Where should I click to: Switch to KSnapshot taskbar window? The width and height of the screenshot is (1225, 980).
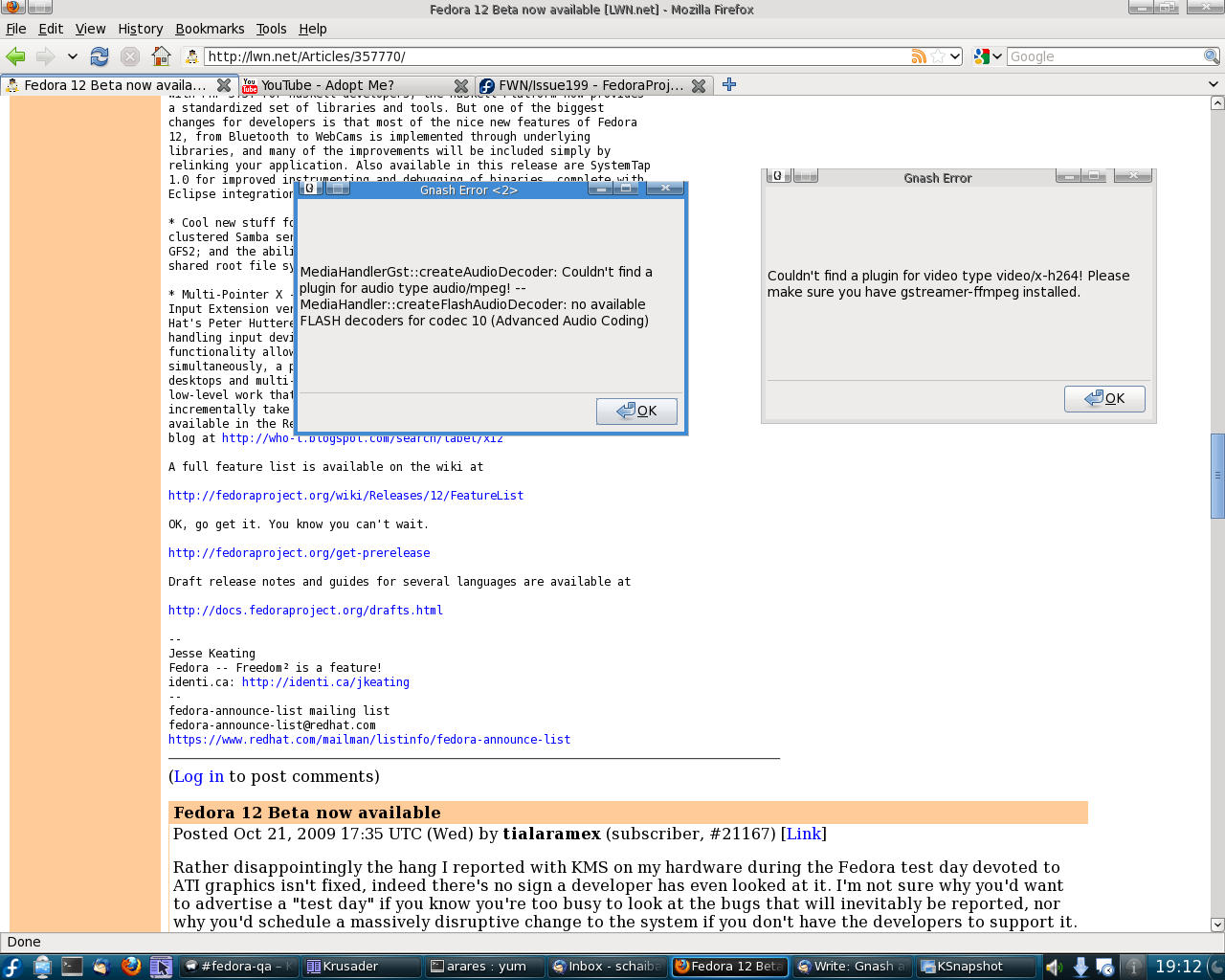pos(975,967)
